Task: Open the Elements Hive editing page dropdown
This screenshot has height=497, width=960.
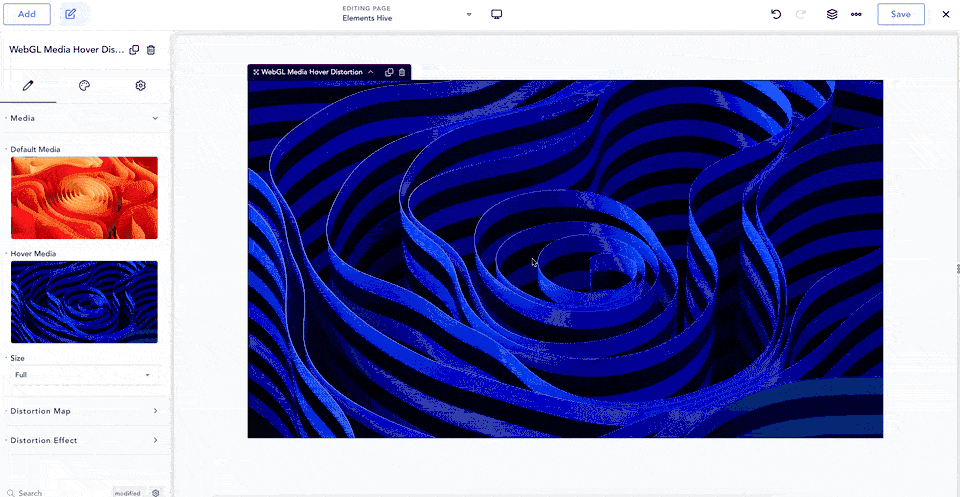Action: (469, 14)
